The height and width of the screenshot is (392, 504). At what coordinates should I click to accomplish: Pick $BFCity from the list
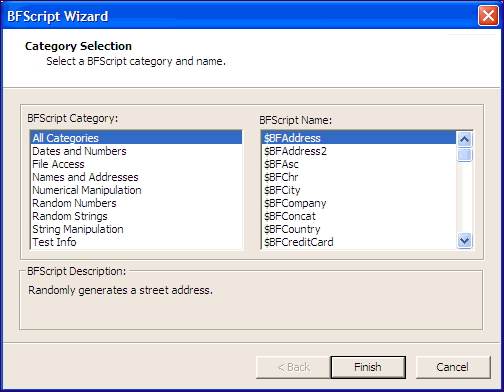pos(359,190)
